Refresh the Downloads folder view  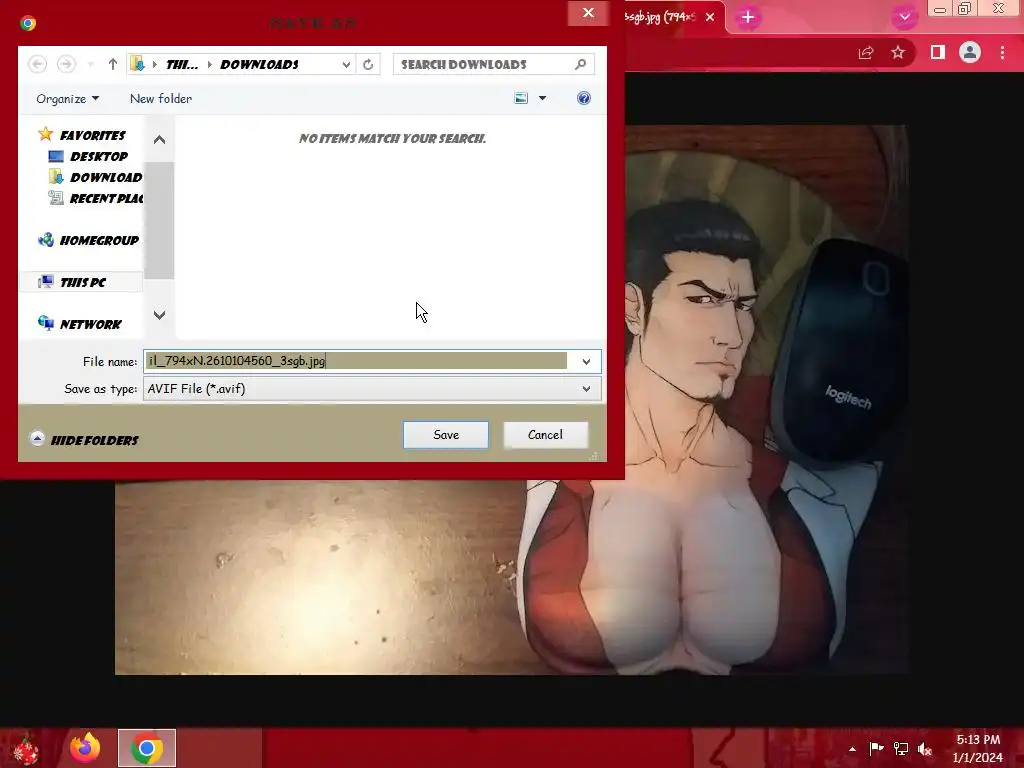368,64
